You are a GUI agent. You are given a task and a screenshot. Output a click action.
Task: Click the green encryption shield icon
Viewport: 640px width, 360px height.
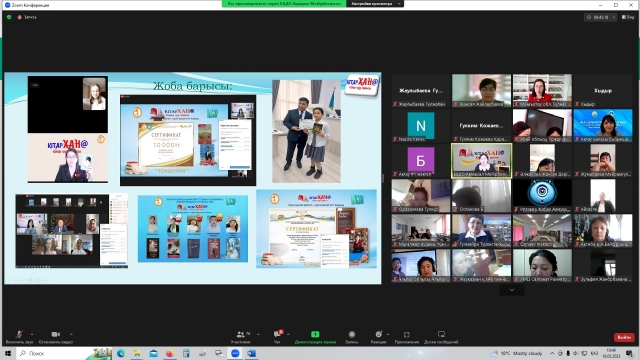9,17
